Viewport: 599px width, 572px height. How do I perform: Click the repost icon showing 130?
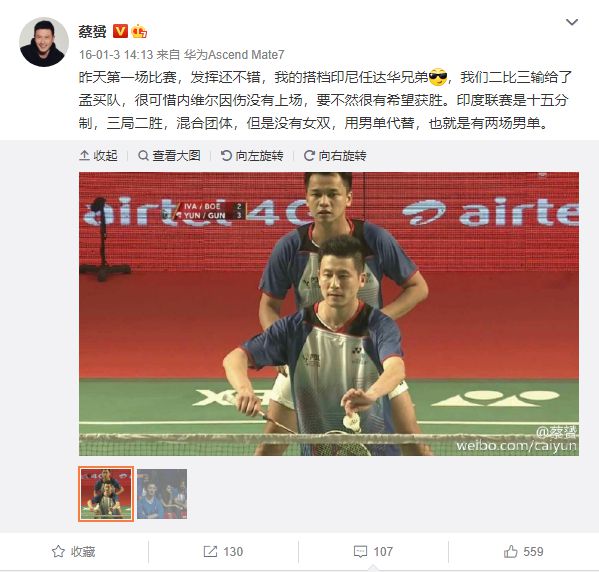pyautogui.click(x=210, y=551)
